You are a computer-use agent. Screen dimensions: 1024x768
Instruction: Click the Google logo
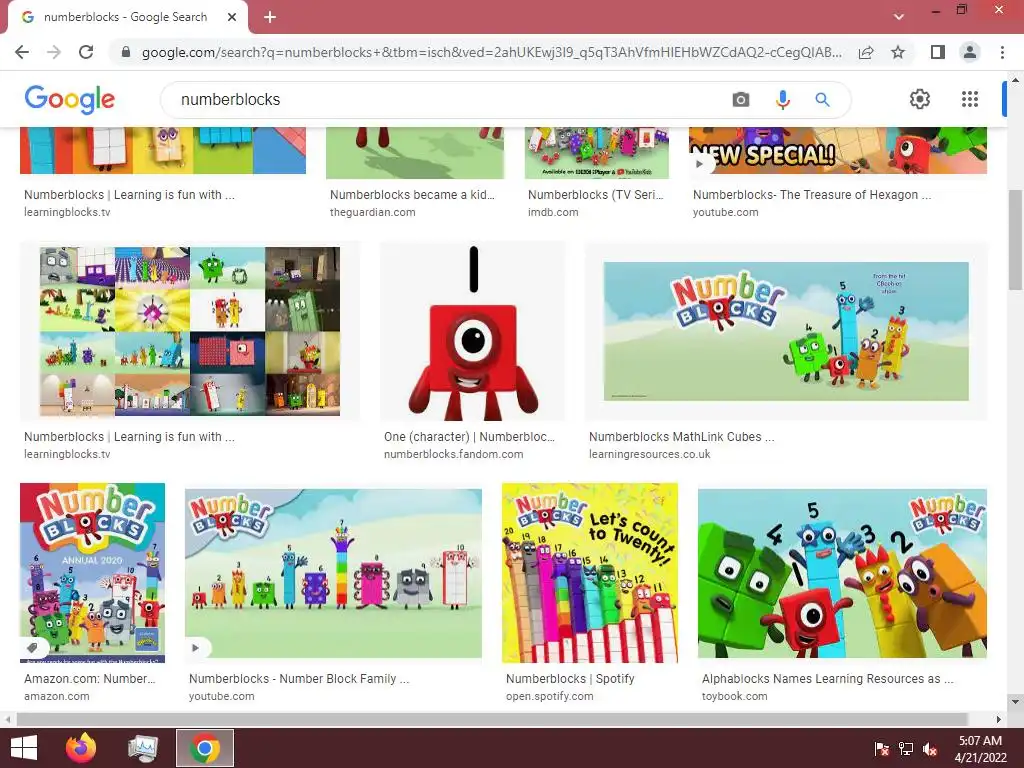(x=70, y=100)
